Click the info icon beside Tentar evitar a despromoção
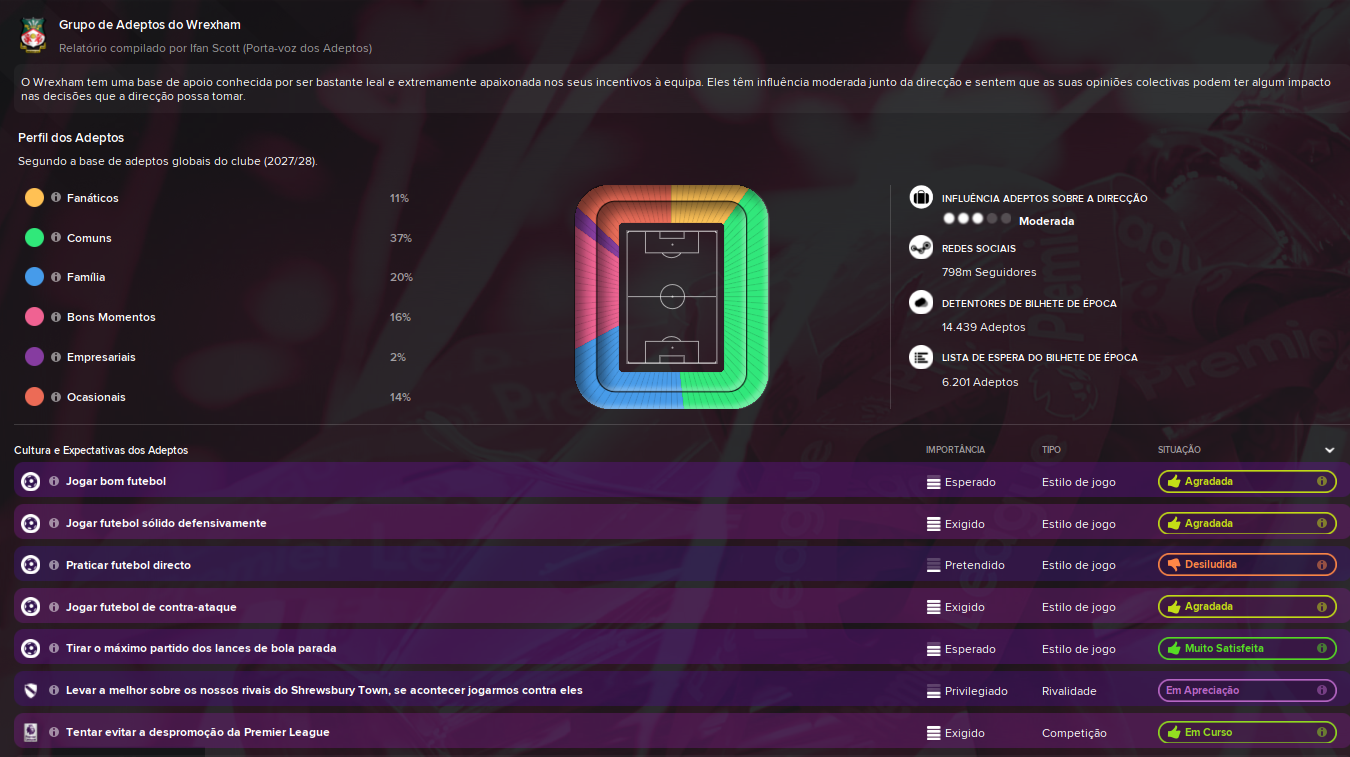 (54, 732)
